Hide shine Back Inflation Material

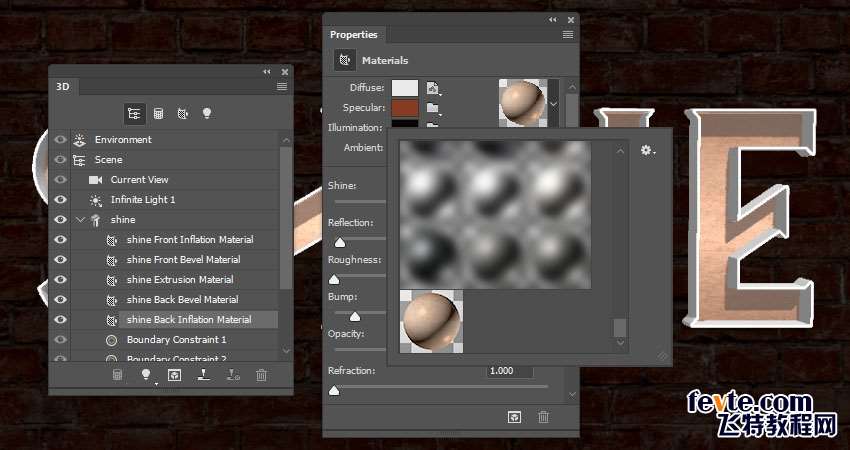pyautogui.click(x=60, y=320)
